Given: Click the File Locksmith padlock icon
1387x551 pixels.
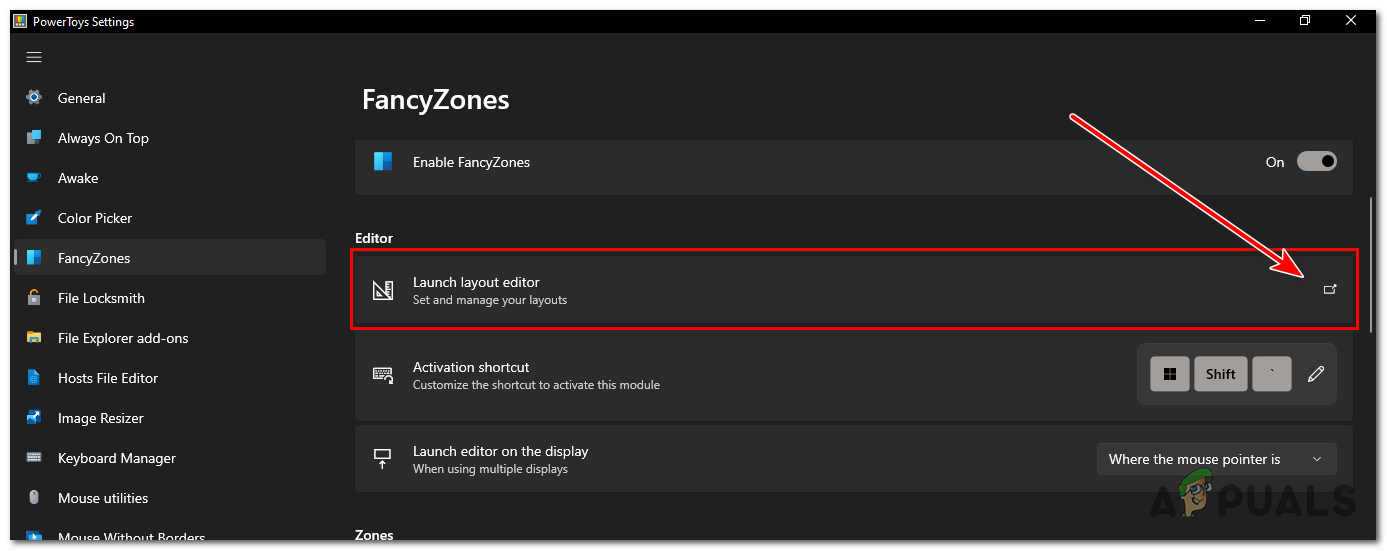Looking at the screenshot, I should [34, 298].
